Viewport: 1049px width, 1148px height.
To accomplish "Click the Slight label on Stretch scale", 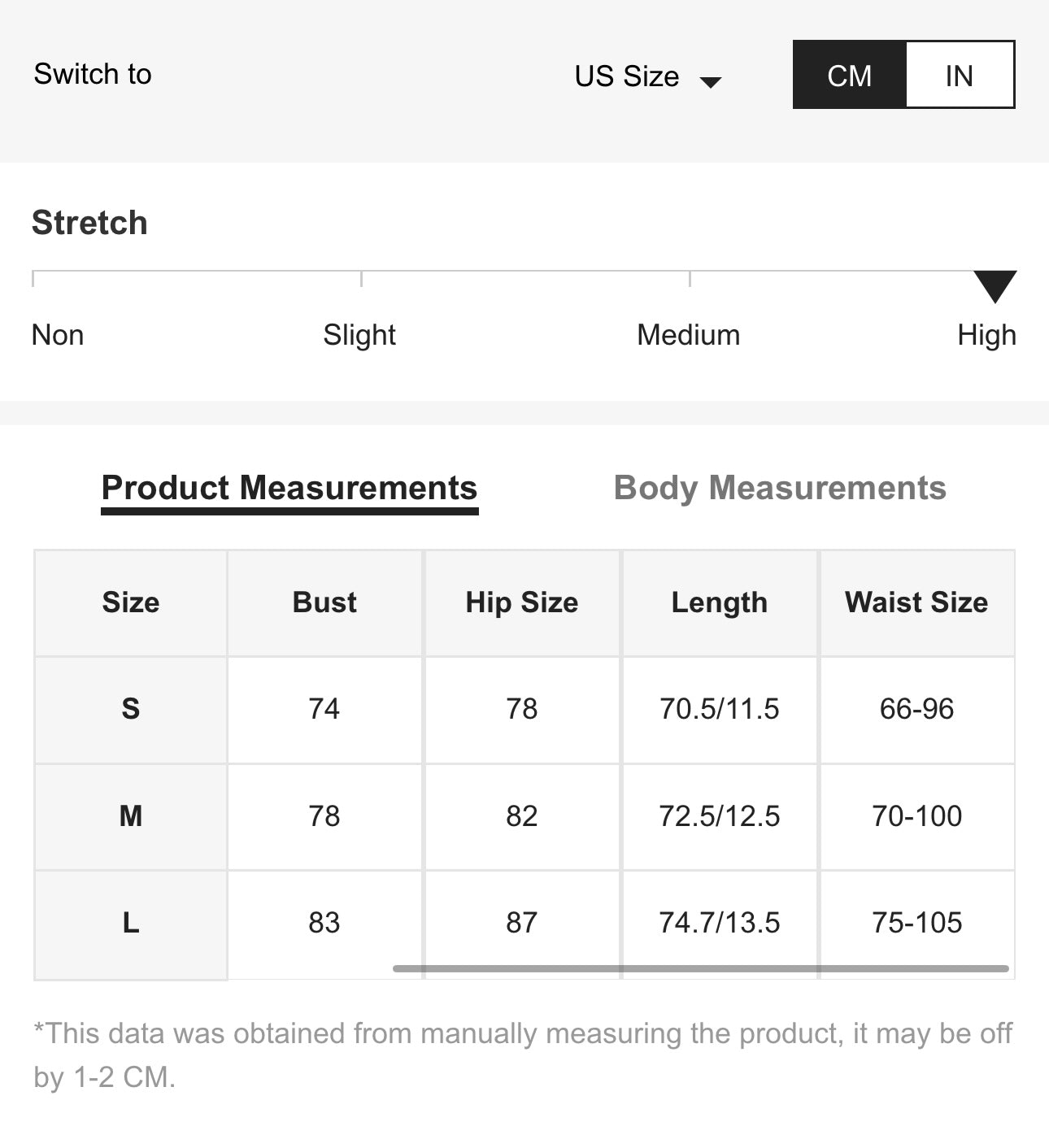I will 359,335.
